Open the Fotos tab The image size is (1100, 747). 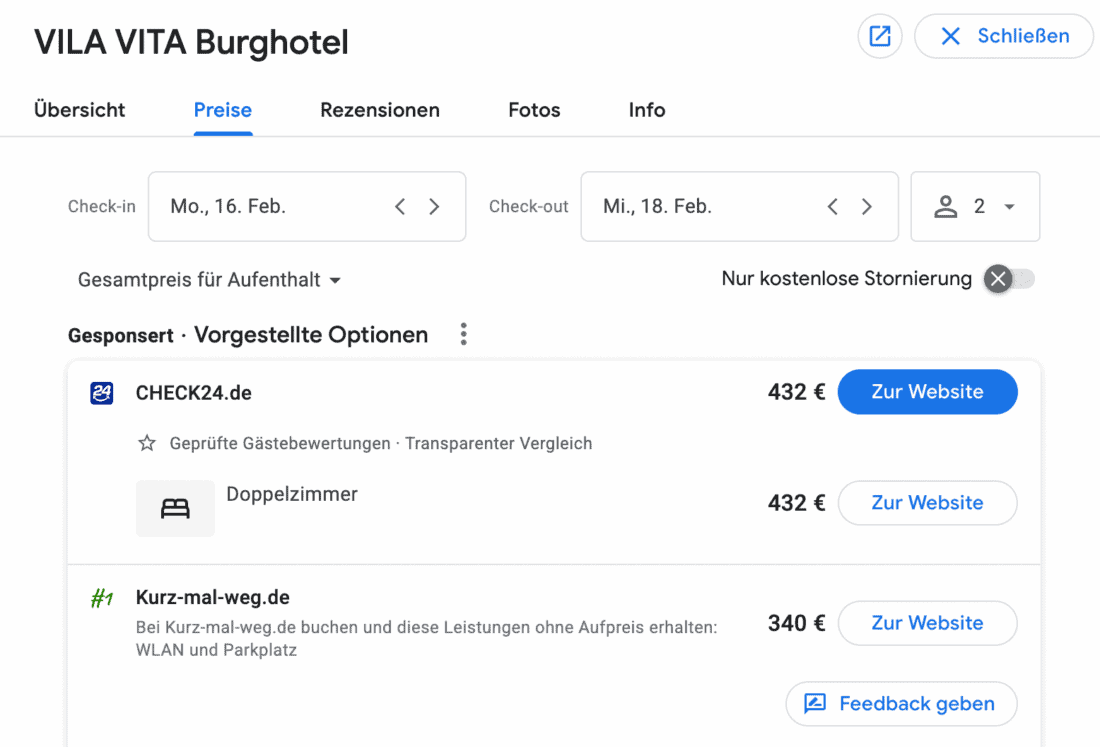tap(533, 110)
